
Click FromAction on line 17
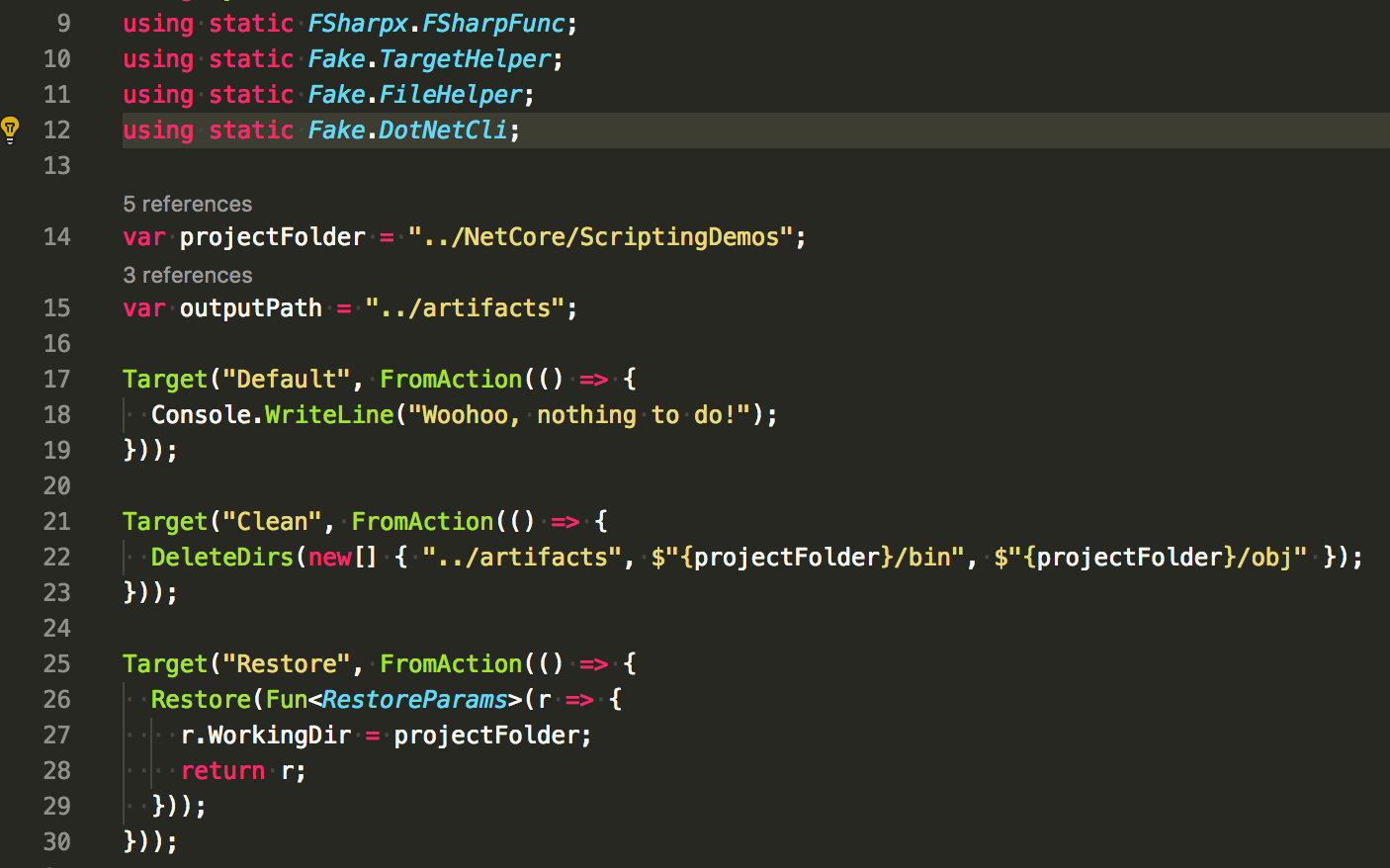451,379
